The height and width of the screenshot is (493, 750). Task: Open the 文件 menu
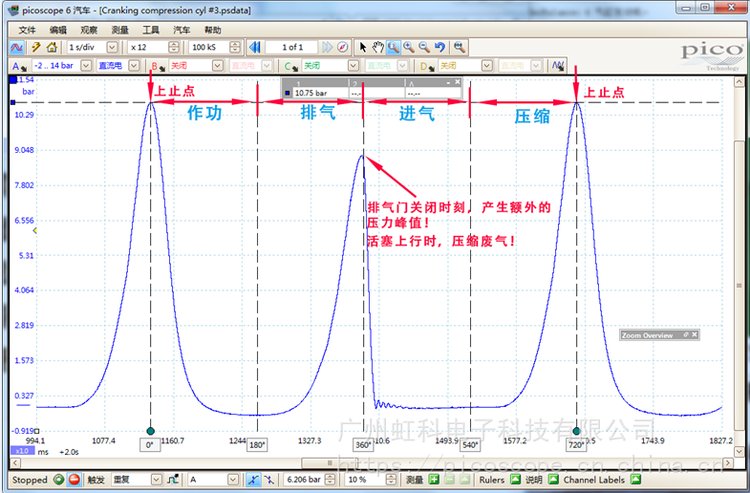27,30
